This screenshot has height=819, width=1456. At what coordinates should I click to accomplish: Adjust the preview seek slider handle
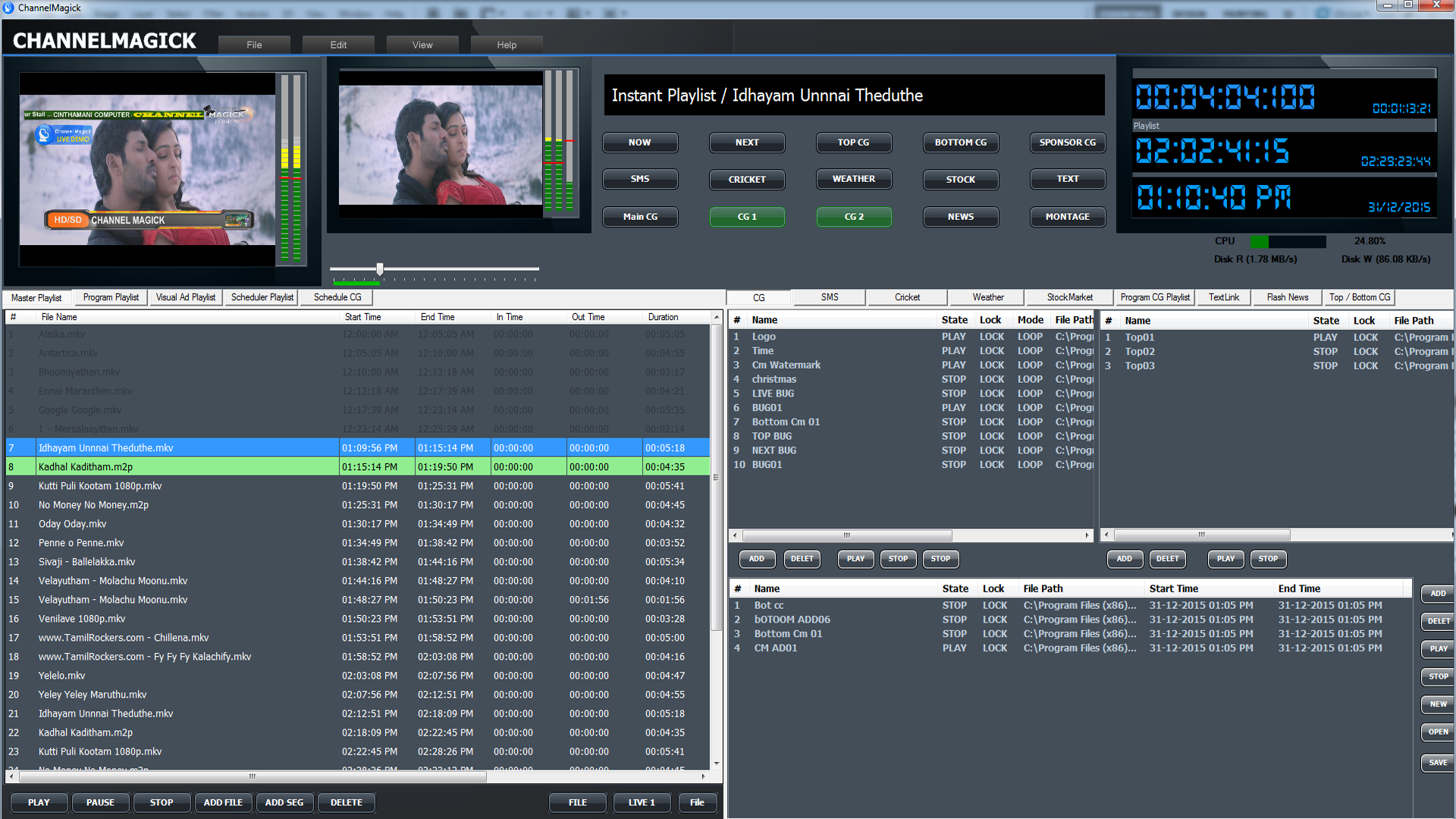380,268
